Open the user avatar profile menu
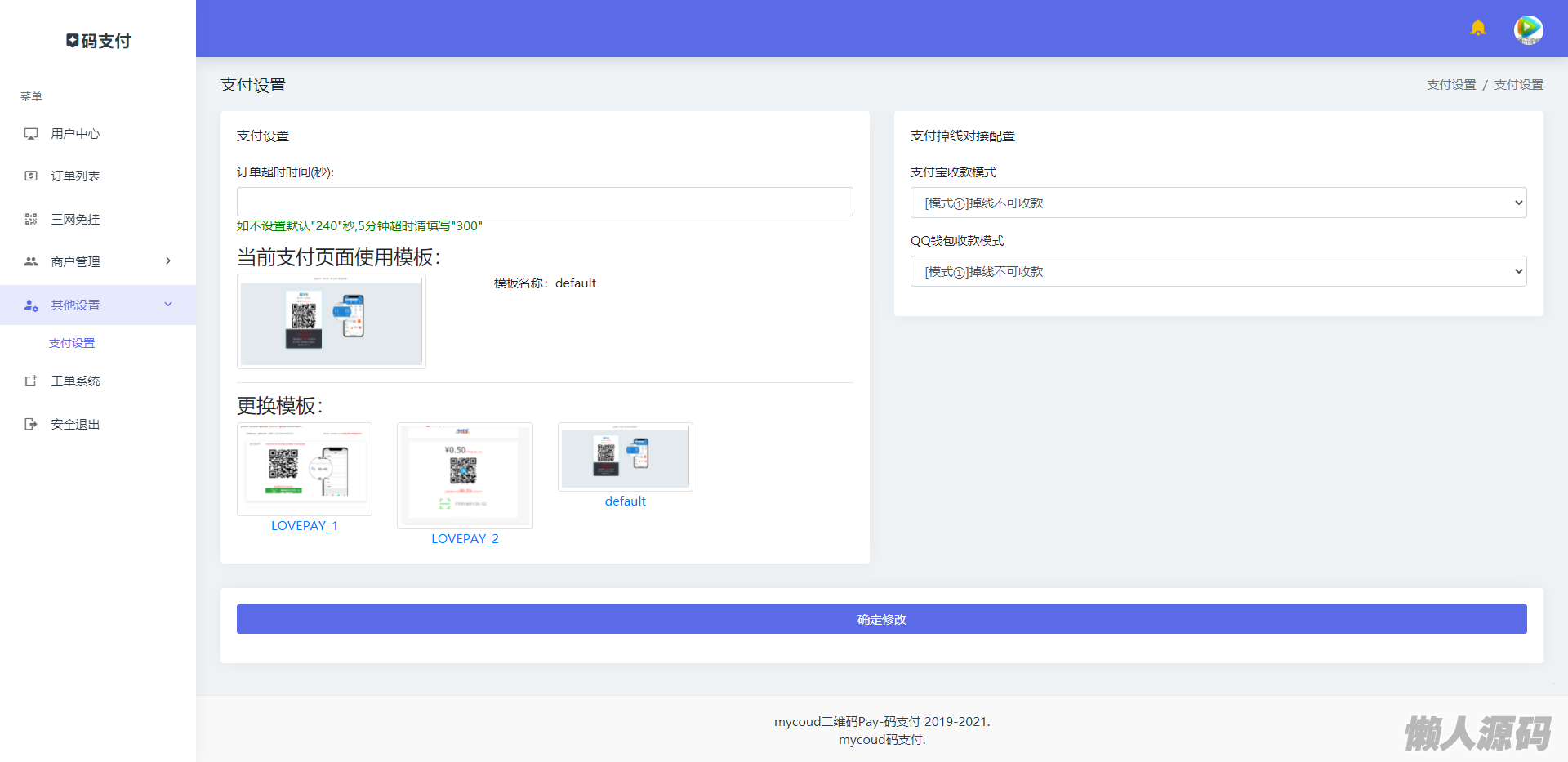 pyautogui.click(x=1528, y=30)
